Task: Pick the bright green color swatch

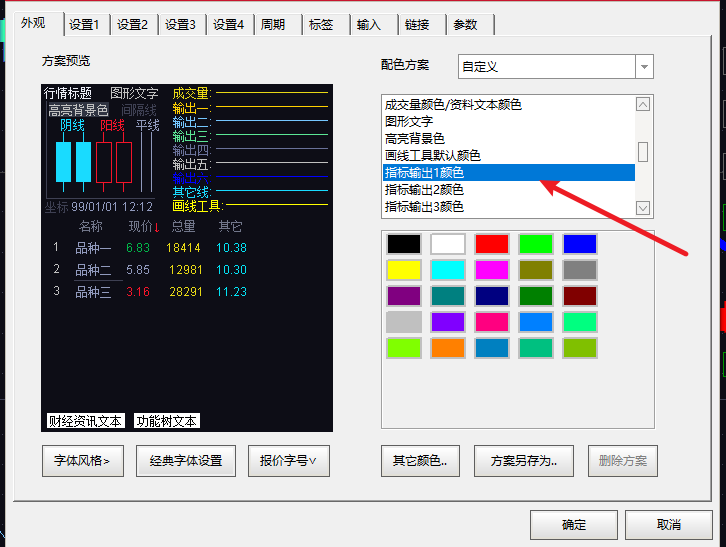Action: click(x=536, y=244)
